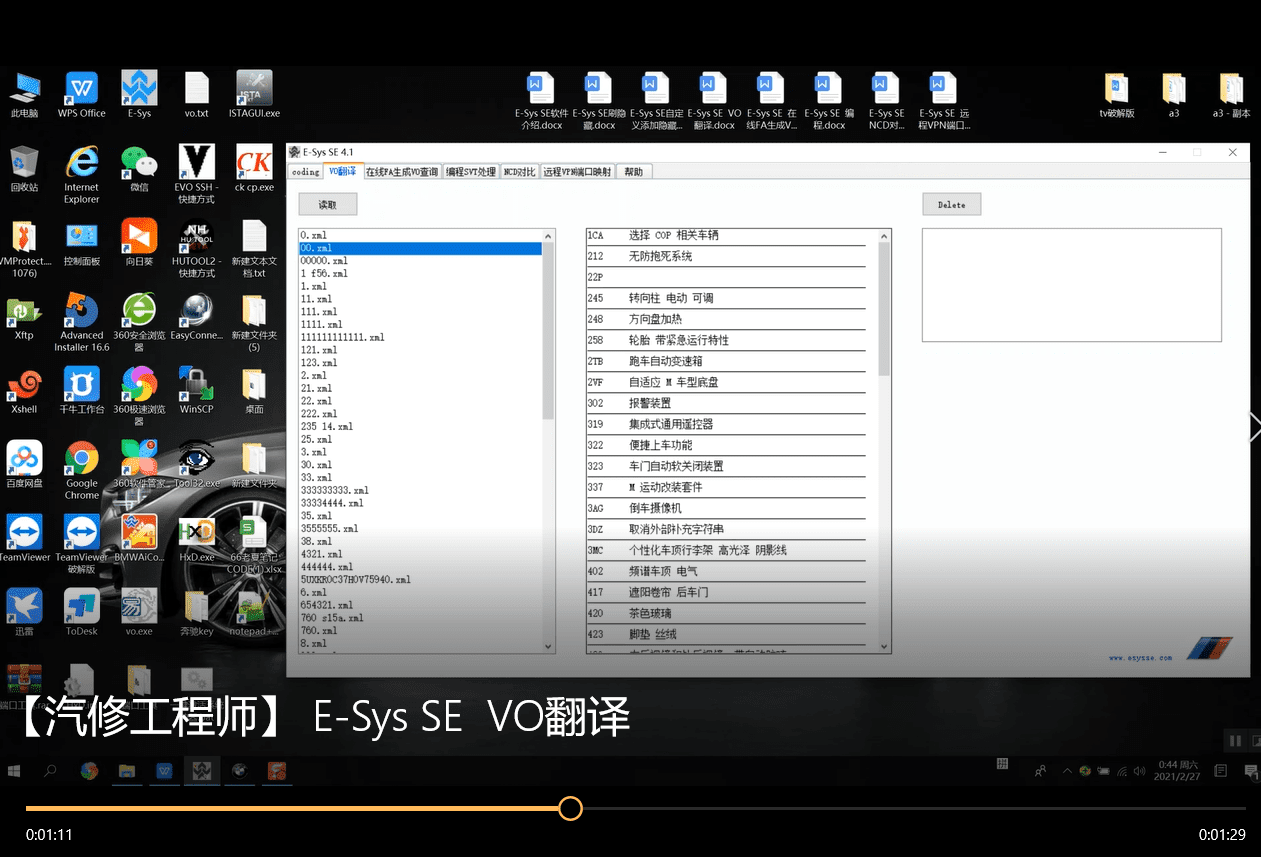1261x857 pixels.
Task: Launch WPS Office from the desktop
Action: click(81, 89)
